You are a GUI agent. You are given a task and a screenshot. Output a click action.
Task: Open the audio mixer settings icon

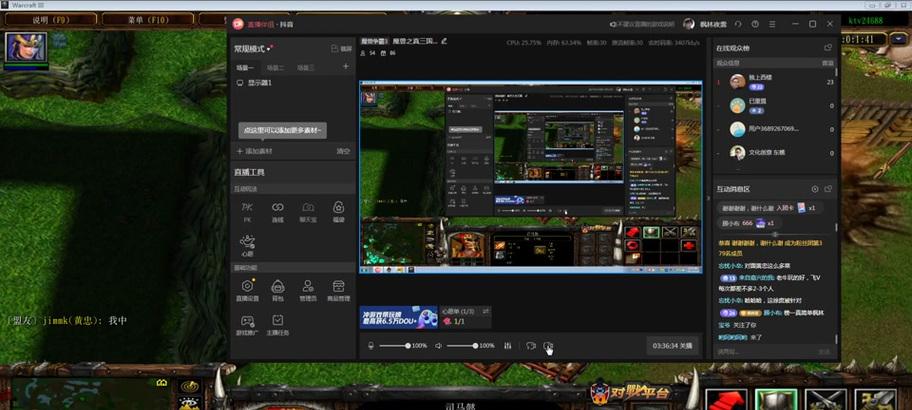[x=508, y=345]
